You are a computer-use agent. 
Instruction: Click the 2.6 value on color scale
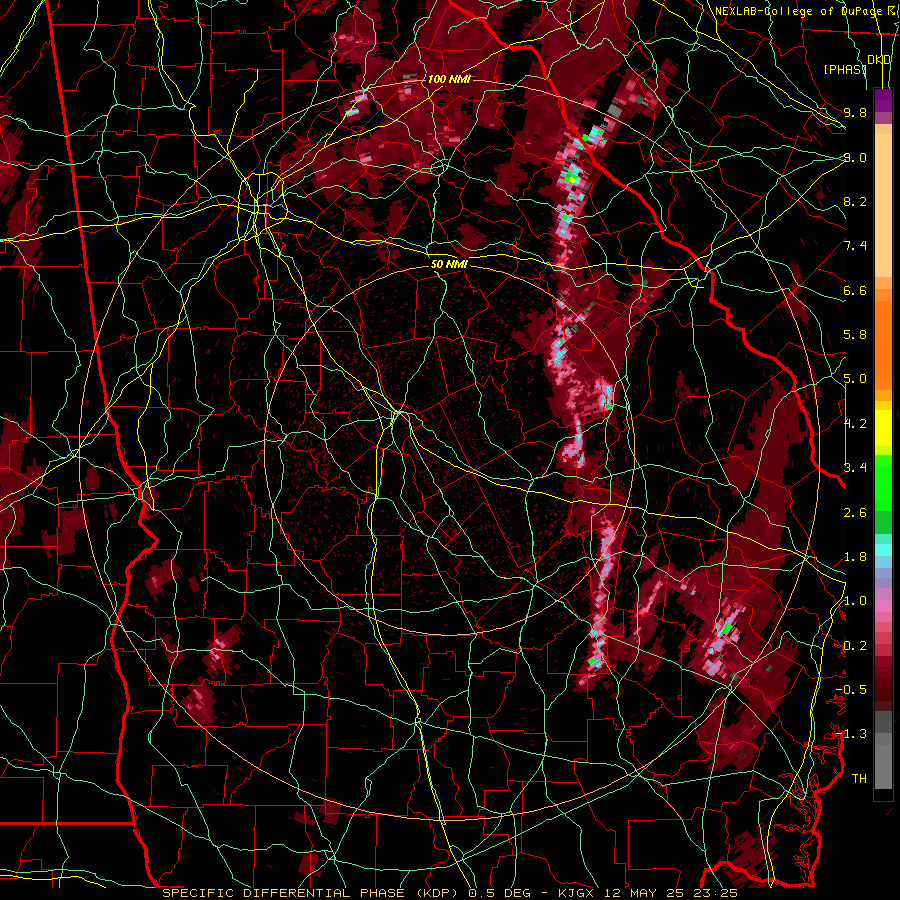click(x=855, y=512)
